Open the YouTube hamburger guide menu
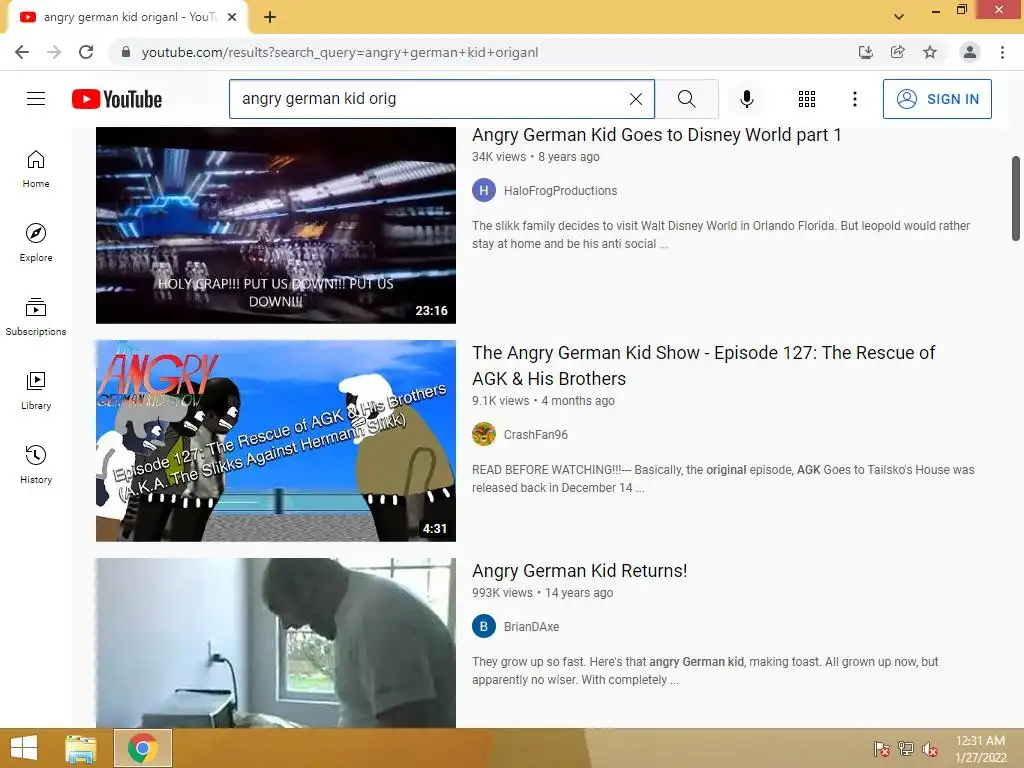This screenshot has width=1024, height=768. [36, 99]
